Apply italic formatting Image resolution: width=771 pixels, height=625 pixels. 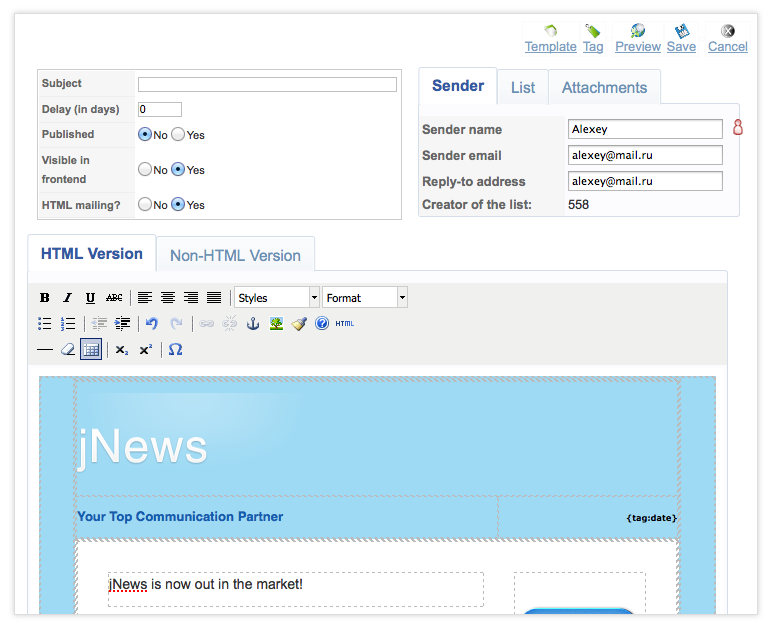click(67, 298)
